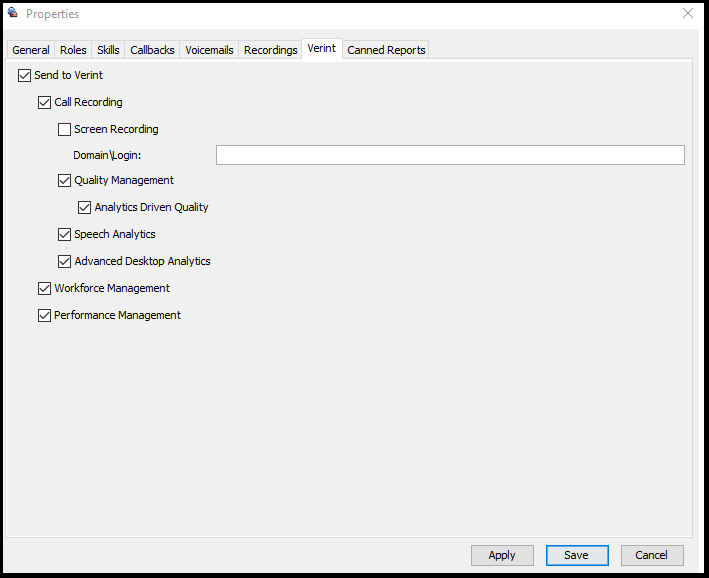
Task: Close the Properties dialog
Action: click(x=688, y=13)
